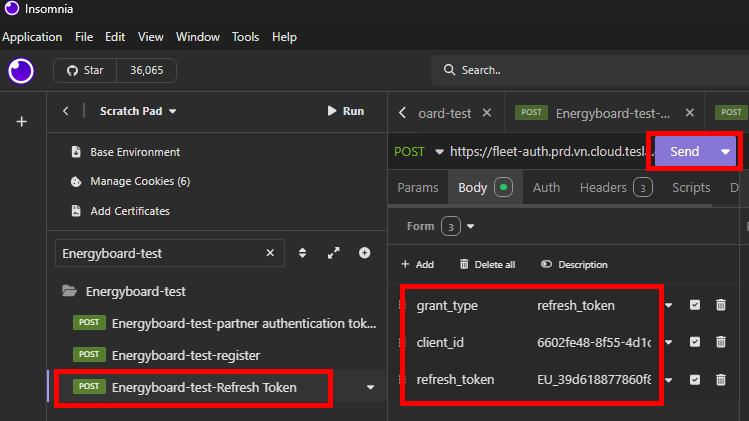The height and width of the screenshot is (421, 749).
Task: Switch to the Params tab
Action: 417,188
